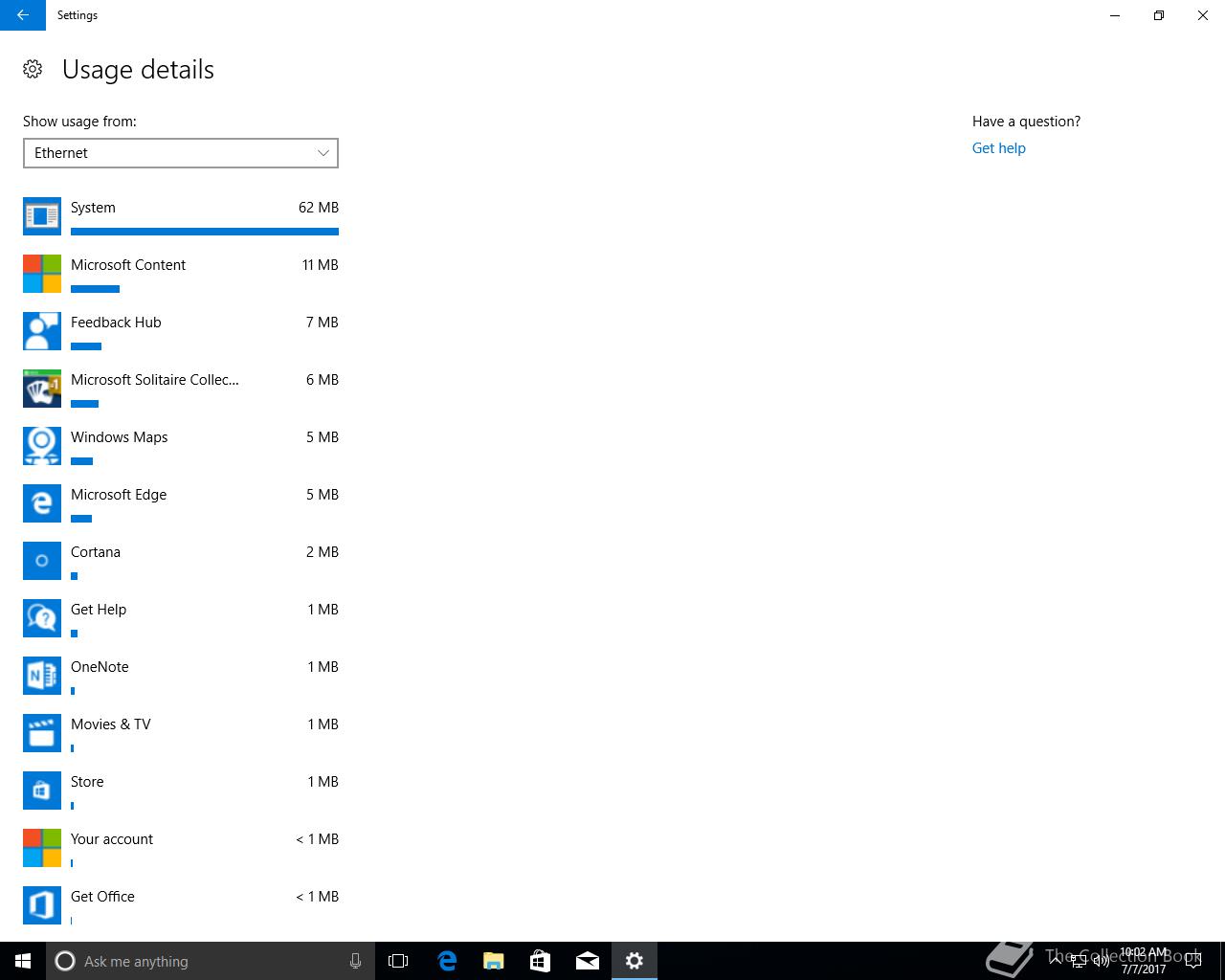The image size is (1225, 980).
Task: Click the 62 MB usage value
Action: tap(319, 208)
